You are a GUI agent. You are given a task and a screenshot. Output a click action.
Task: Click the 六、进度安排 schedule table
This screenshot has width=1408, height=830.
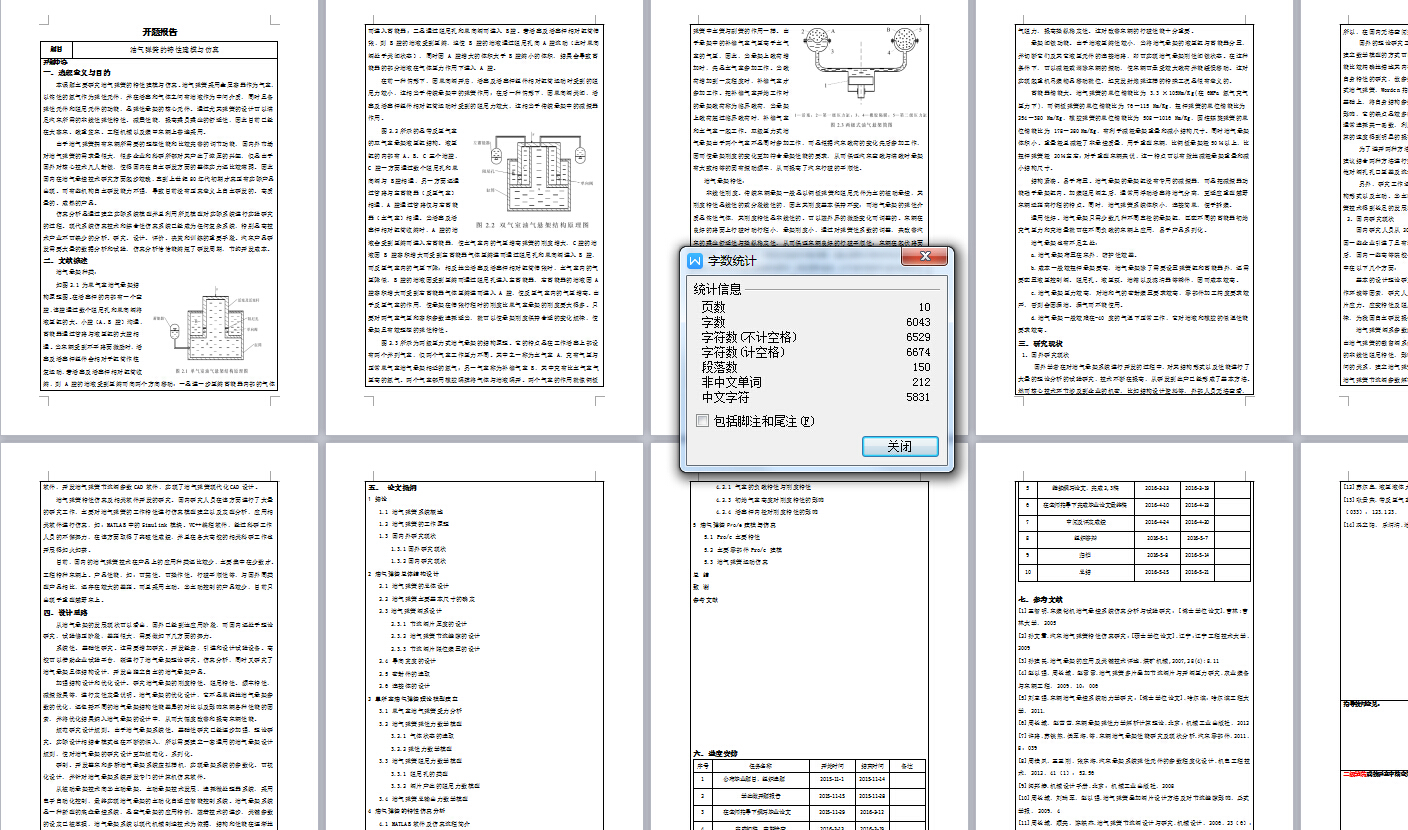point(811,797)
